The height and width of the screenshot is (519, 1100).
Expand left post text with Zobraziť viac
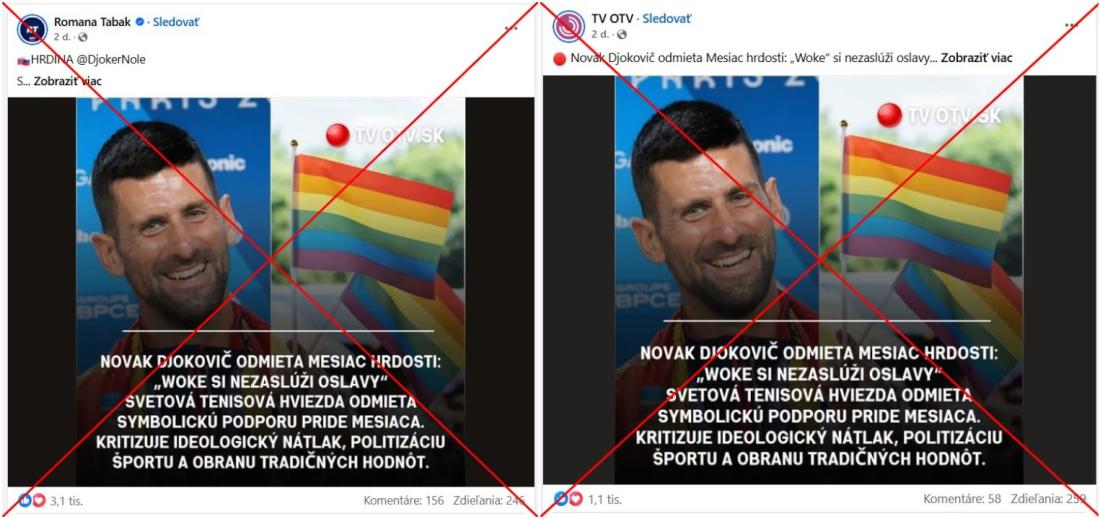point(67,81)
